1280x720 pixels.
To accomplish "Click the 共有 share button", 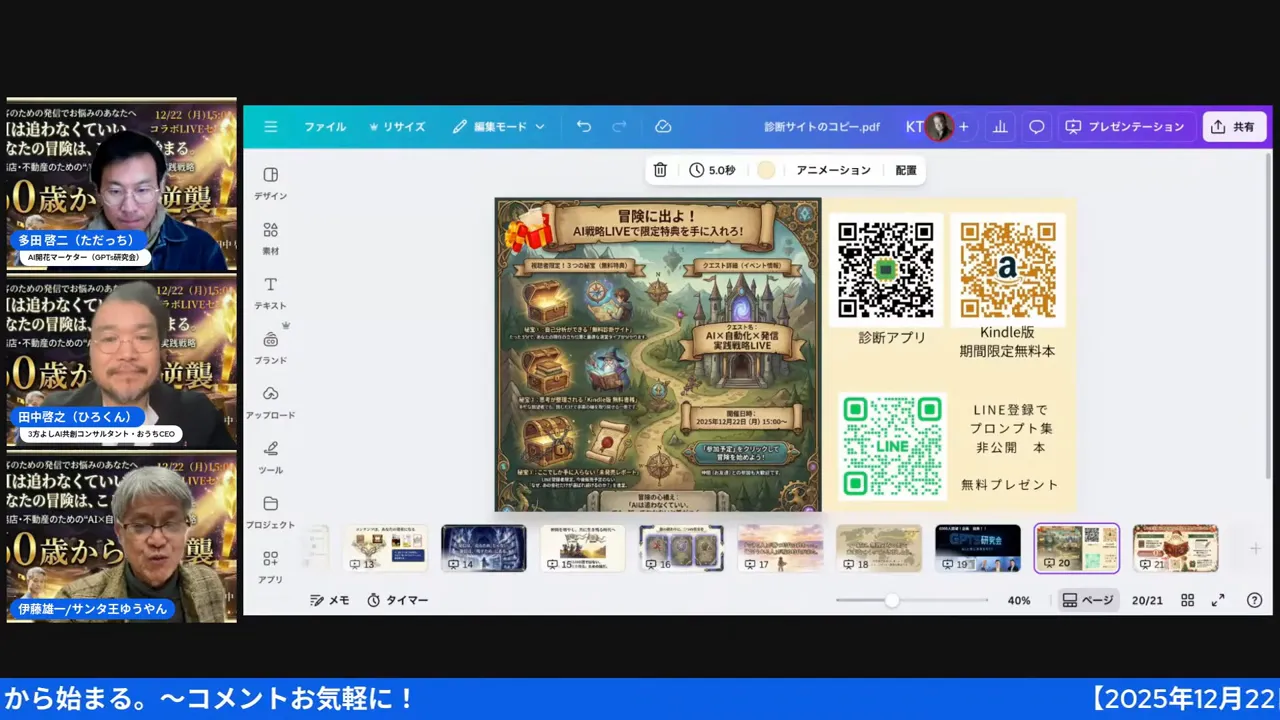I will 1233,127.
